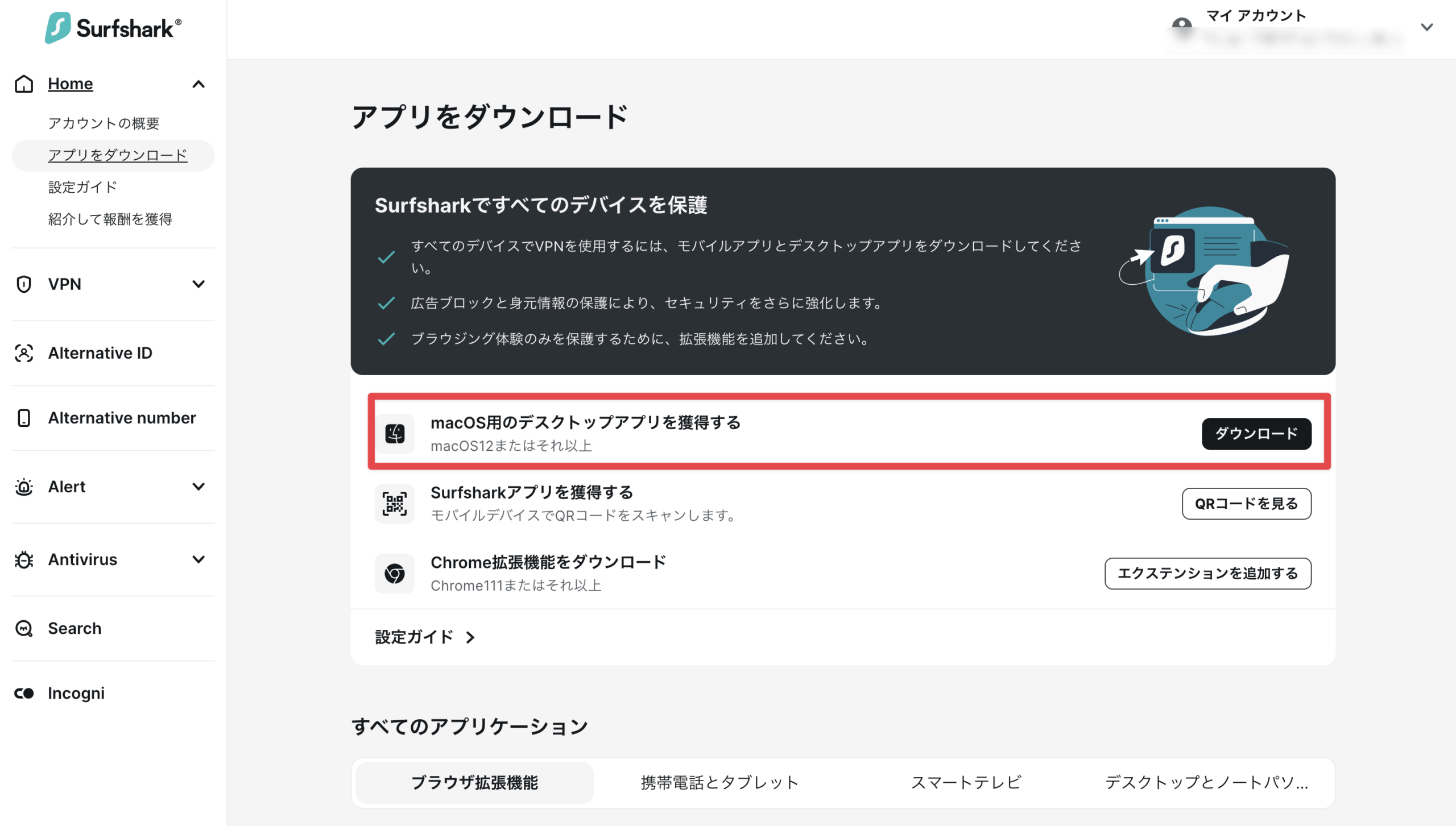This screenshot has width=1456, height=826.
Task: Expand the VPN section chevron
Action: [x=198, y=284]
